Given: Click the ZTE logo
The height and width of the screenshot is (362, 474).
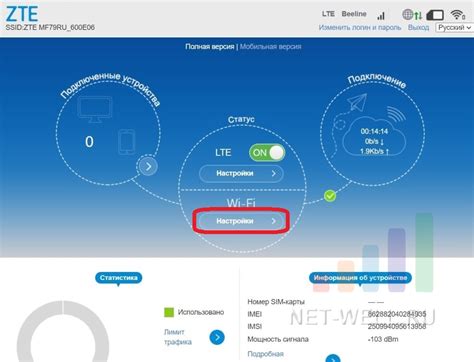Looking at the screenshot, I should point(22,14).
